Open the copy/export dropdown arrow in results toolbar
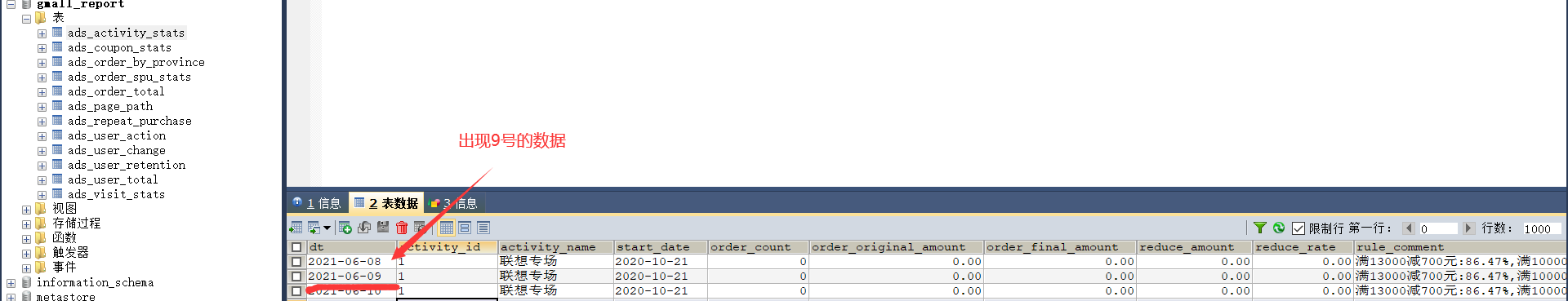Screen dimensions: 1568x301 click(x=327, y=228)
